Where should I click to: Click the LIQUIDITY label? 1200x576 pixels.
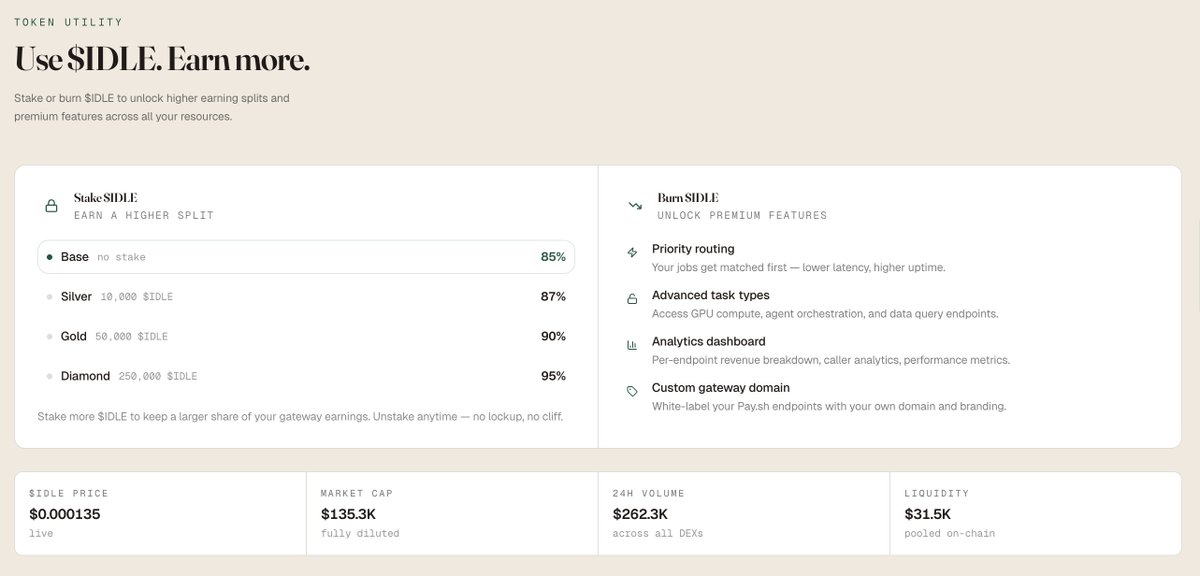coord(937,494)
